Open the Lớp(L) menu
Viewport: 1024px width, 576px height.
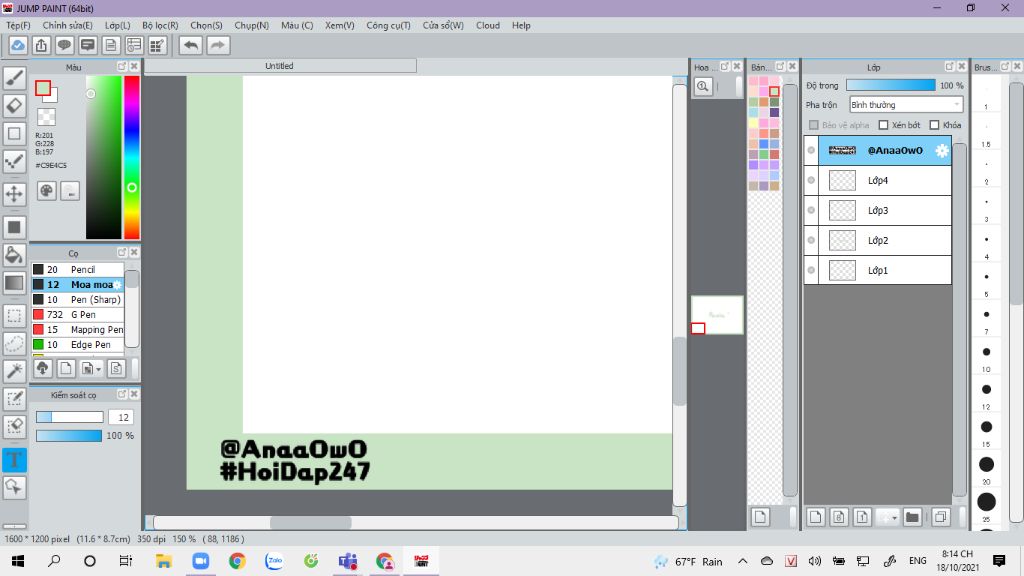[x=118, y=25]
